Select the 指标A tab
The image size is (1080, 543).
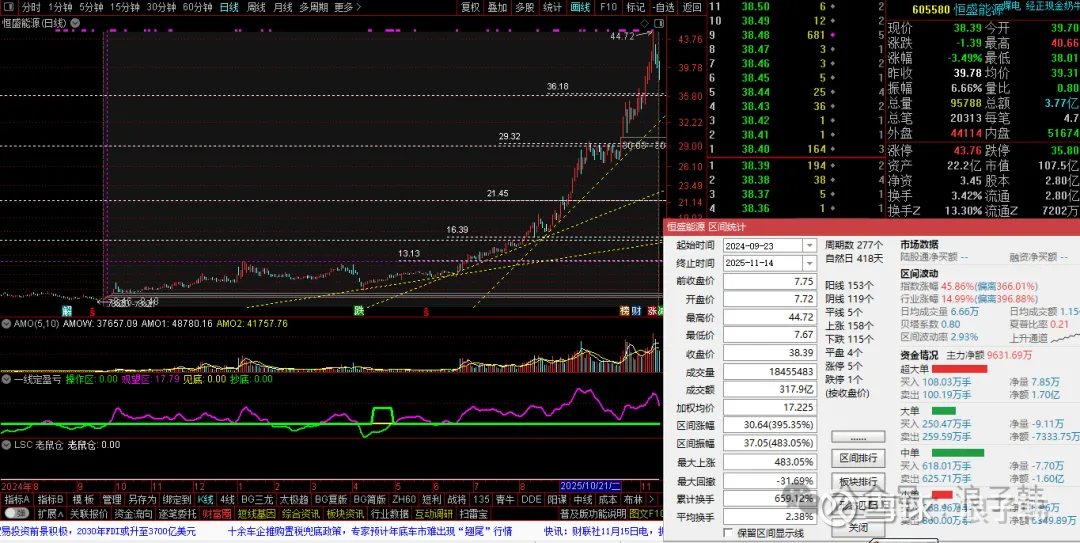19,500
